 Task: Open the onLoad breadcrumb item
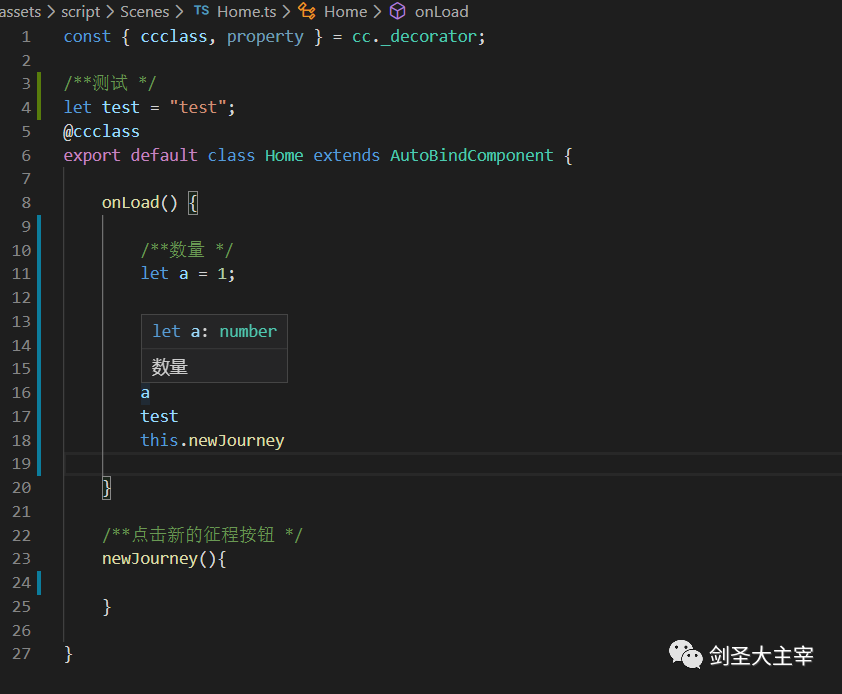tap(441, 11)
